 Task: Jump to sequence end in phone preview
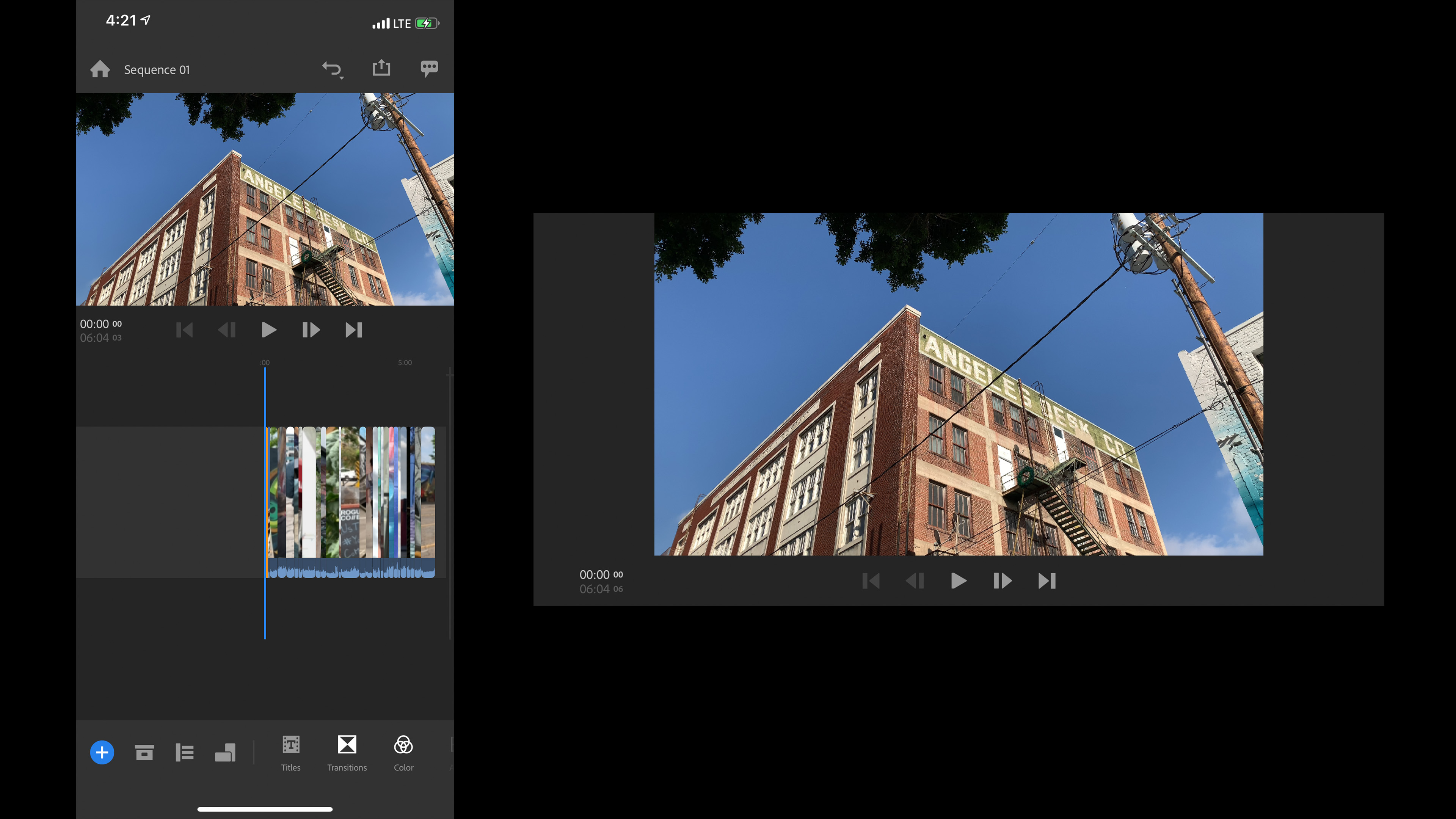click(x=354, y=330)
